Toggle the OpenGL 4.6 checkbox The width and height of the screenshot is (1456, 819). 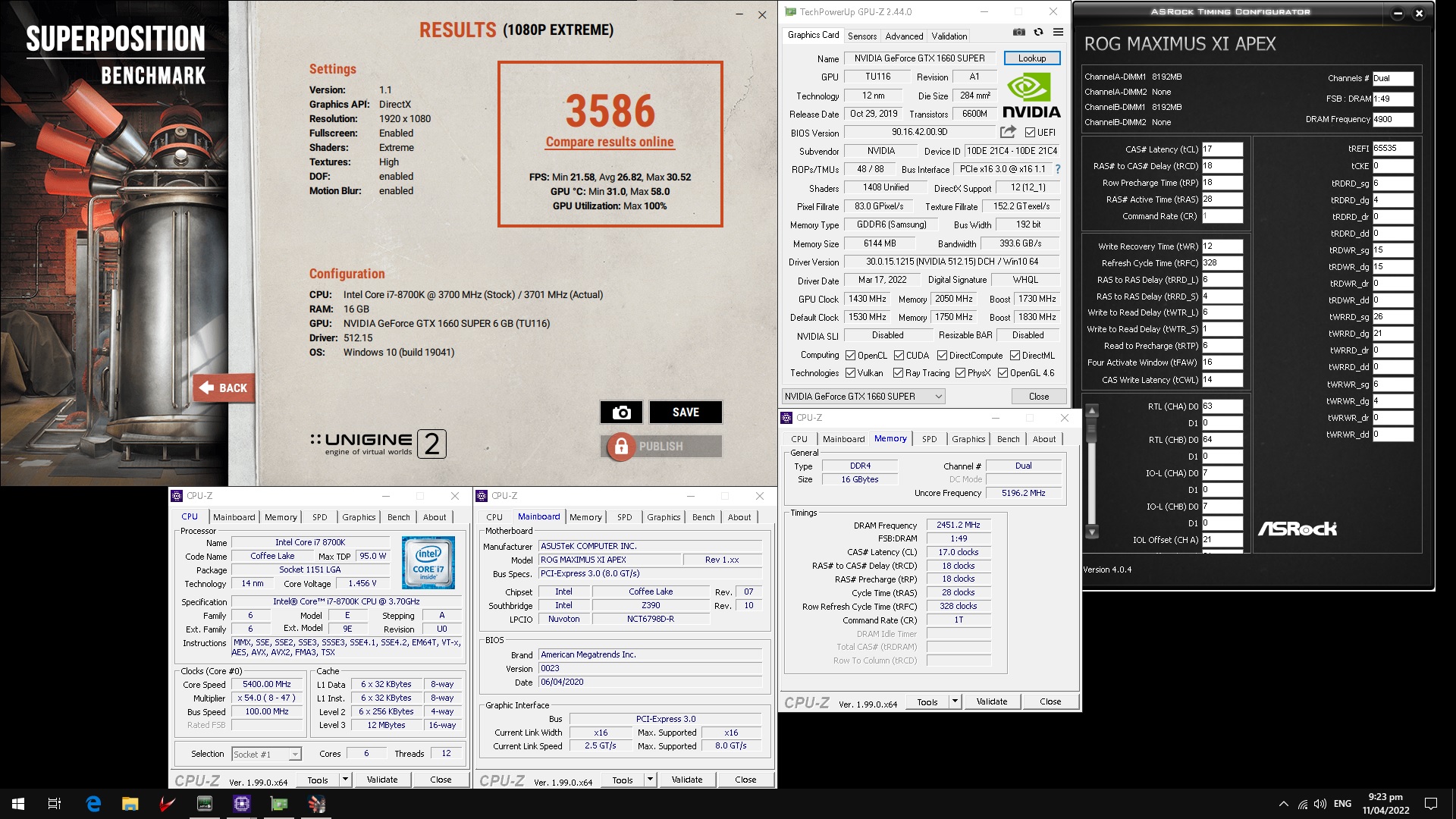1003,373
